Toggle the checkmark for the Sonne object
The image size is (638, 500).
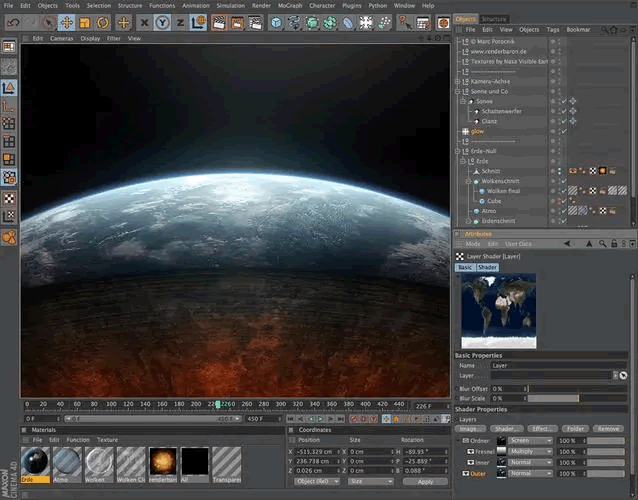tap(563, 101)
